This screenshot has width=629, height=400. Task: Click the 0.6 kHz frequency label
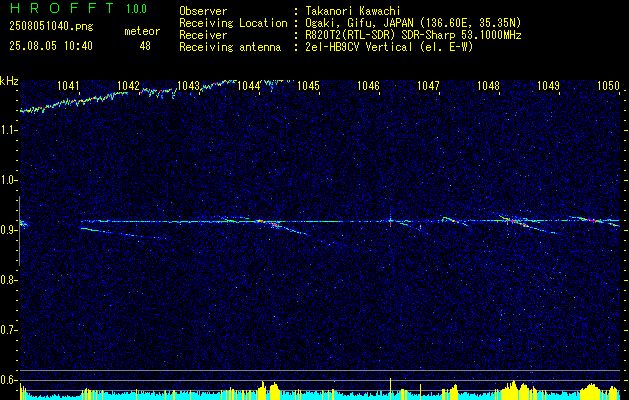point(8,380)
